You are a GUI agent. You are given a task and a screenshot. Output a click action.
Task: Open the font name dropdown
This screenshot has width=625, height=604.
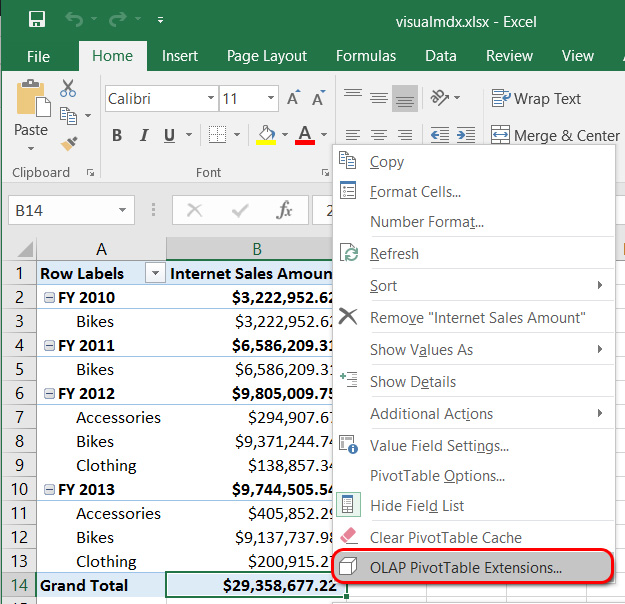pyautogui.click(x=211, y=99)
